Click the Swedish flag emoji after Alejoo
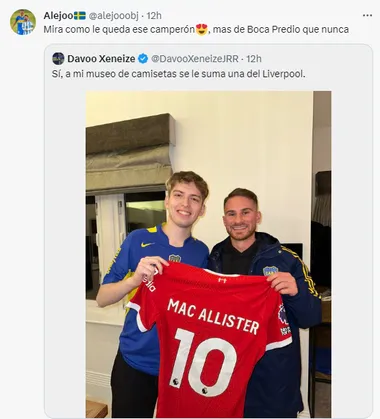Viewport: 380px width, 419px height. coord(80,15)
